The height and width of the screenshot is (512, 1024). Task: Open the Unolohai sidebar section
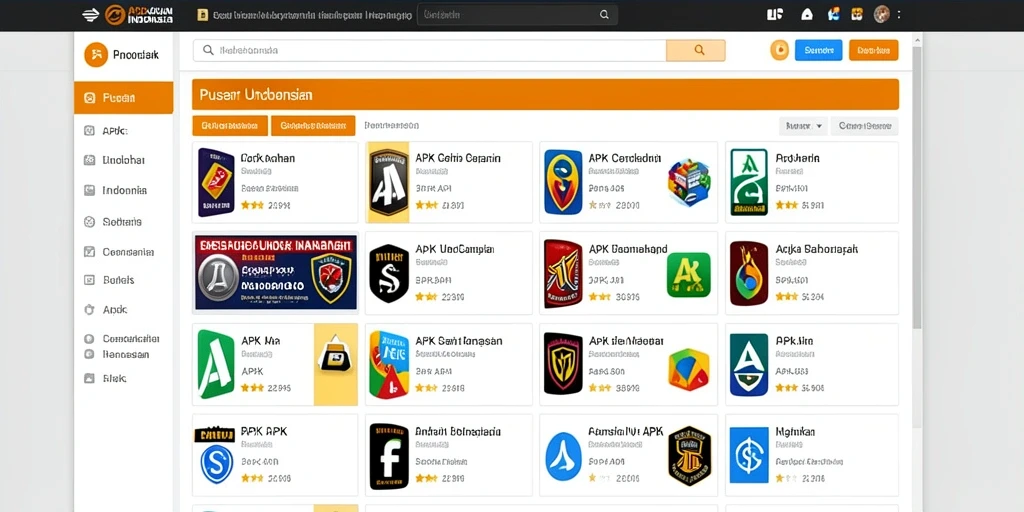click(x=123, y=160)
